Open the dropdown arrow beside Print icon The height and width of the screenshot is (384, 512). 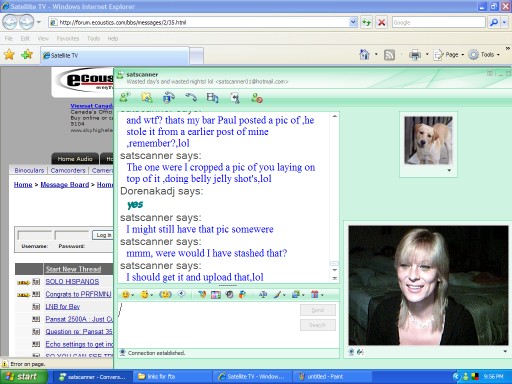point(427,54)
